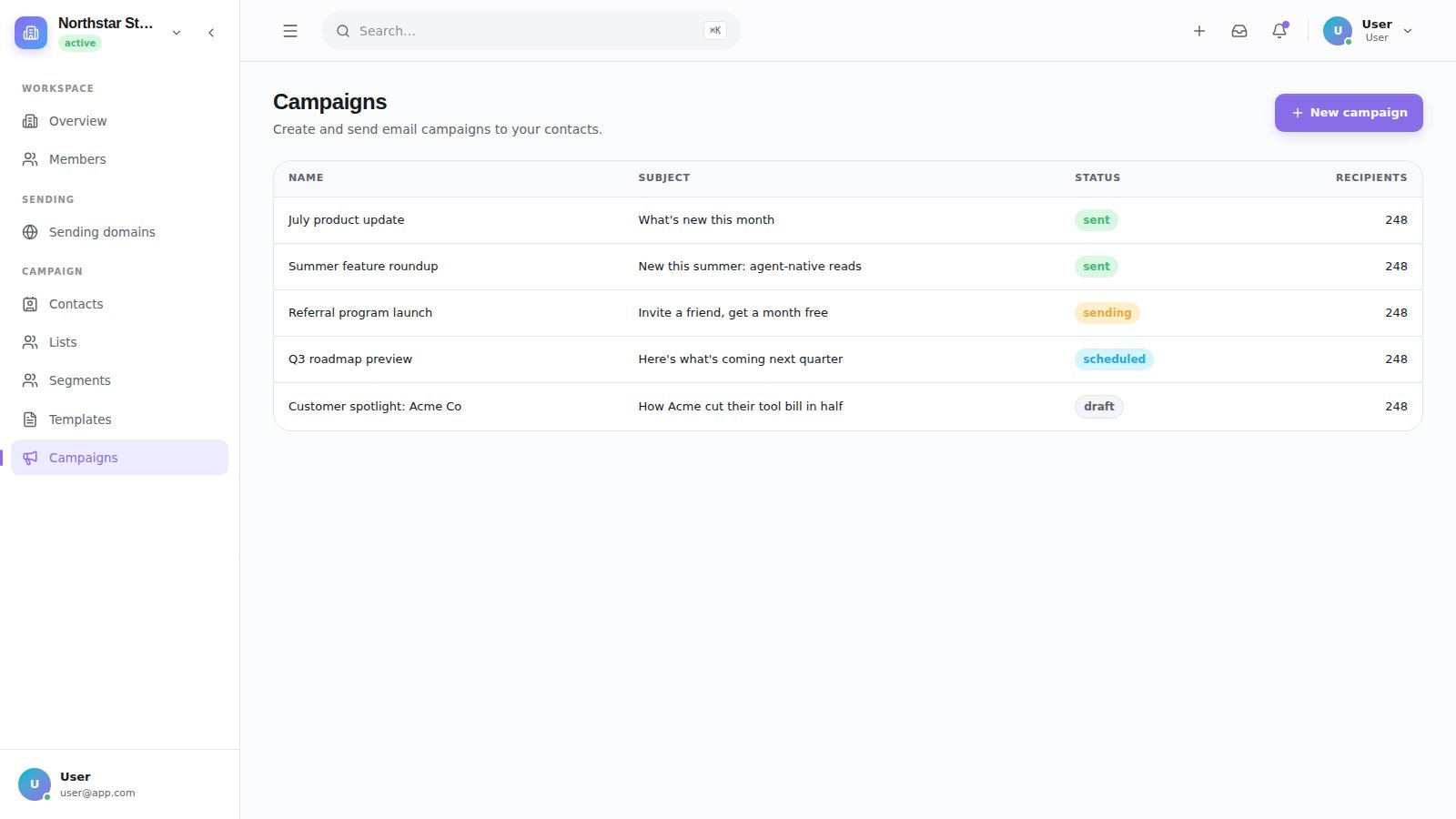The height and width of the screenshot is (819, 1456).
Task: Click subject 'Invite a friend, get a month free'
Action: tap(733, 313)
